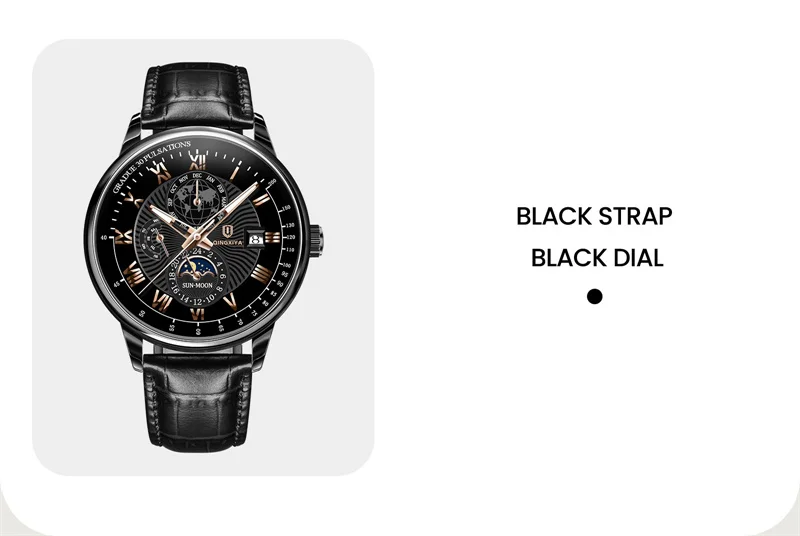This screenshot has width=800, height=536.
Task: Click the upper black leather strap
Action: (x=197, y=97)
